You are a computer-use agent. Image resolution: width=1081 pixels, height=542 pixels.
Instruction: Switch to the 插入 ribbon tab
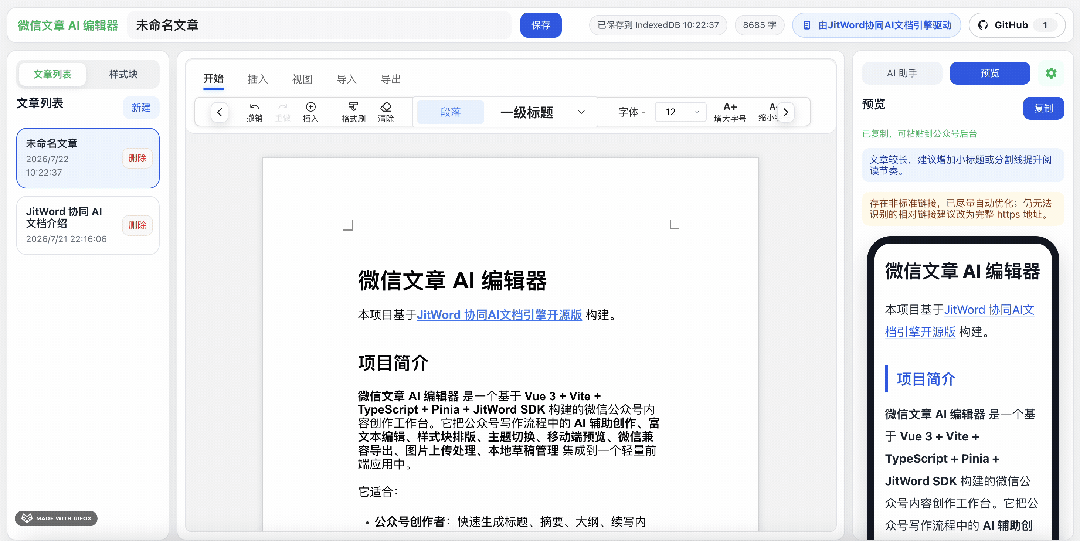(x=258, y=79)
